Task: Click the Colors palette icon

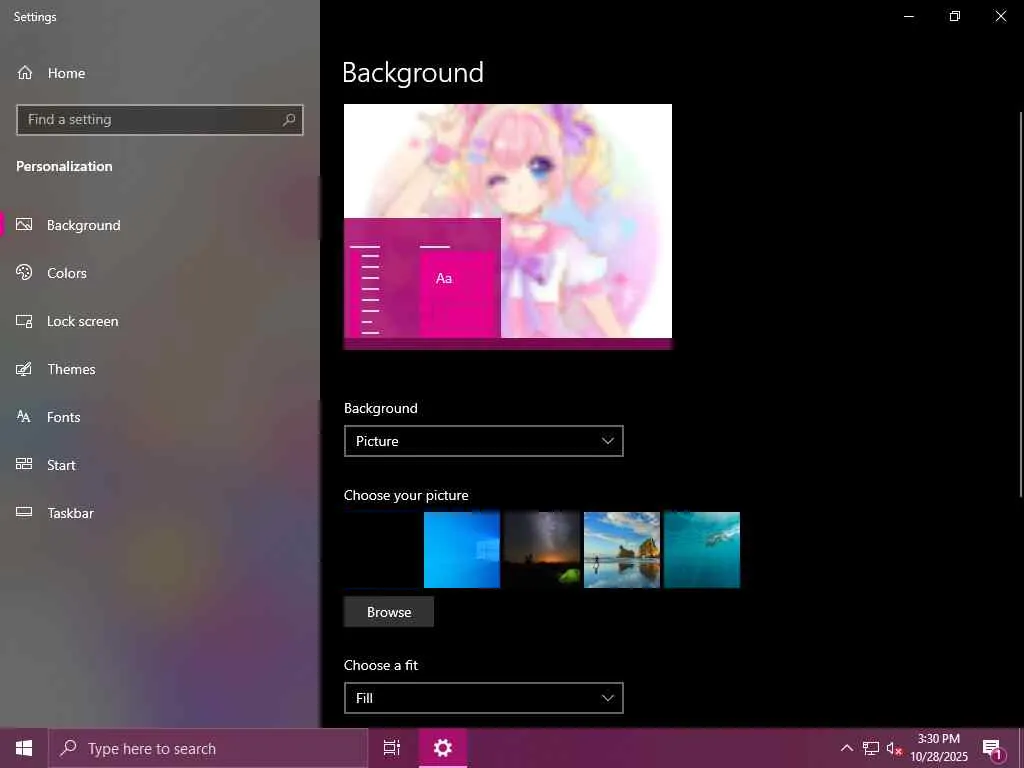Action: pos(24,272)
